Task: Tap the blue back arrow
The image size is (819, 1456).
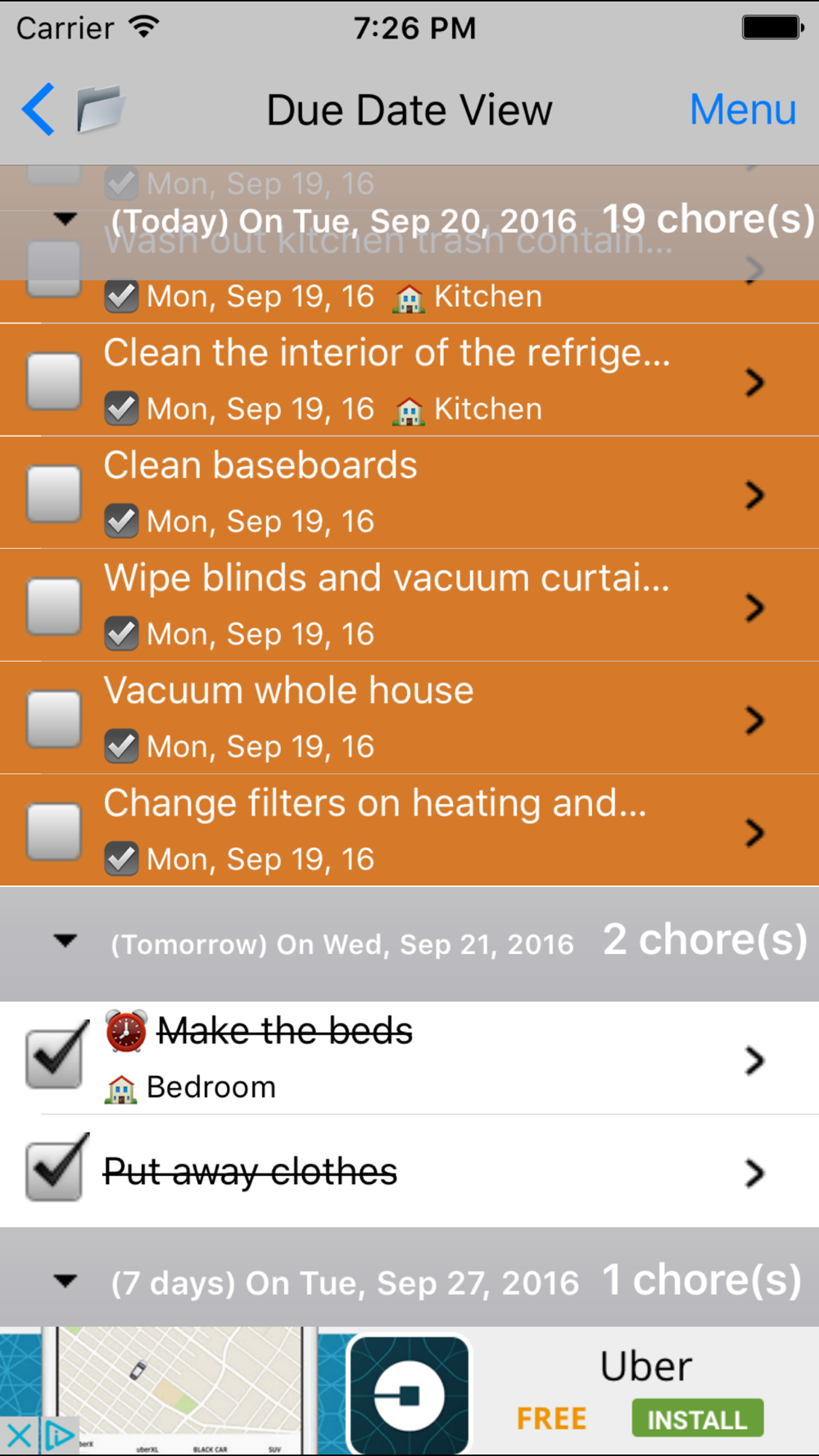Action: pos(38,109)
